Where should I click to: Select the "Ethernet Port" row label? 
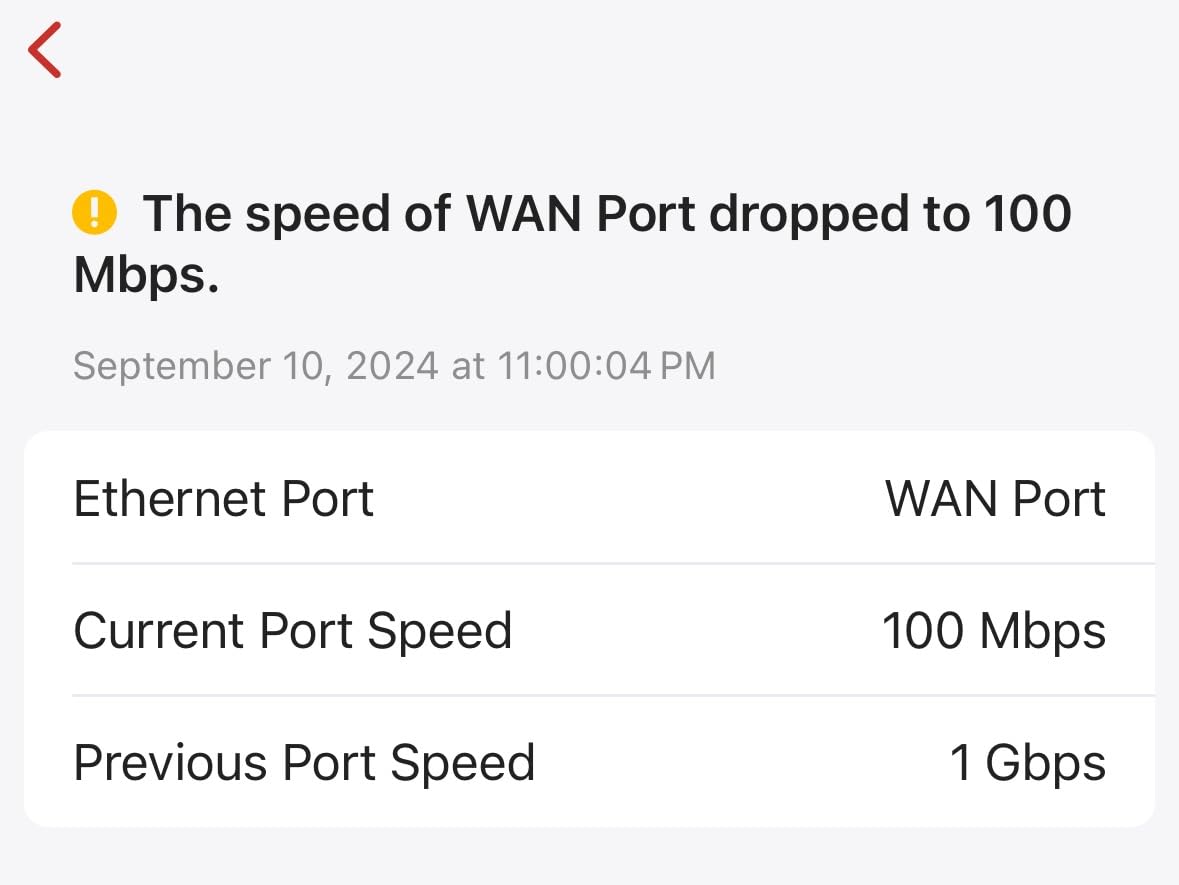coord(224,498)
